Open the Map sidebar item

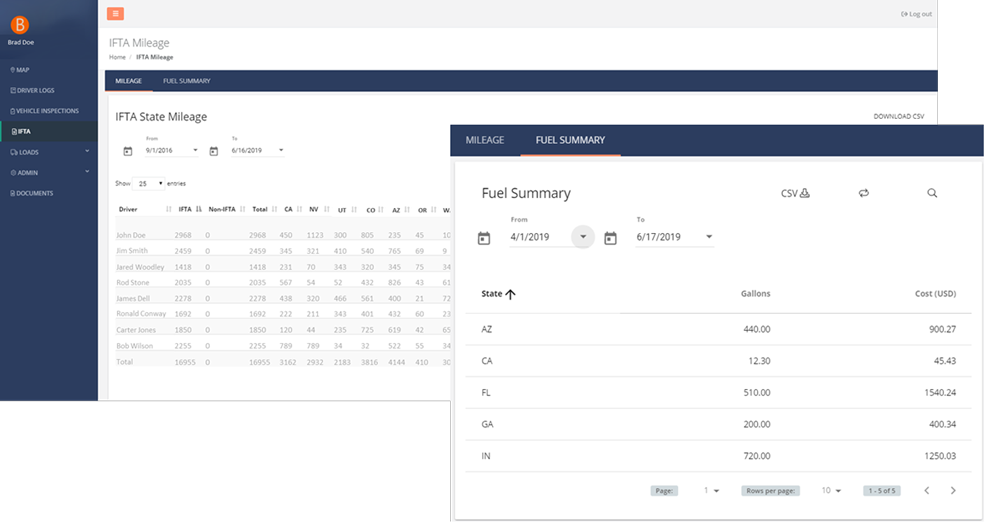click(x=20, y=70)
